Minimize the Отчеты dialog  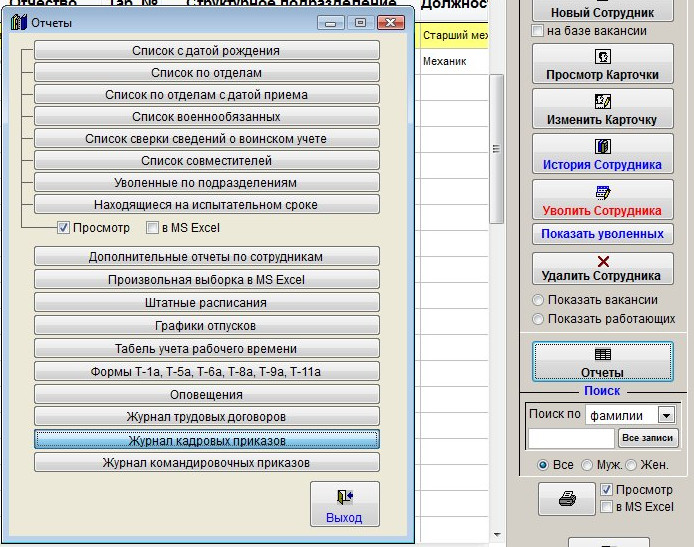tap(331, 23)
